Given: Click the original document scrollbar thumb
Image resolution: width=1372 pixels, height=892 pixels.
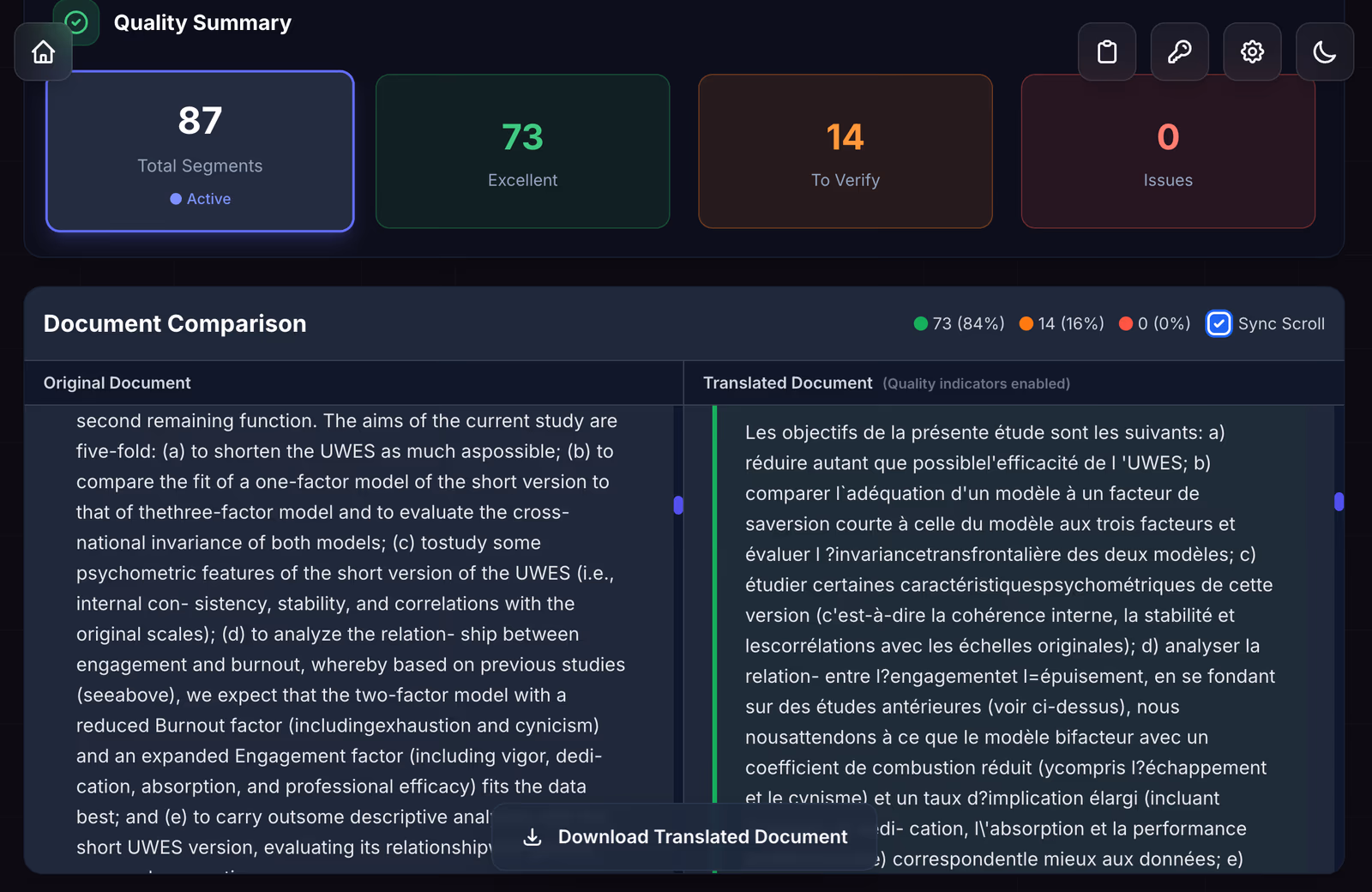Looking at the screenshot, I should tap(678, 505).
